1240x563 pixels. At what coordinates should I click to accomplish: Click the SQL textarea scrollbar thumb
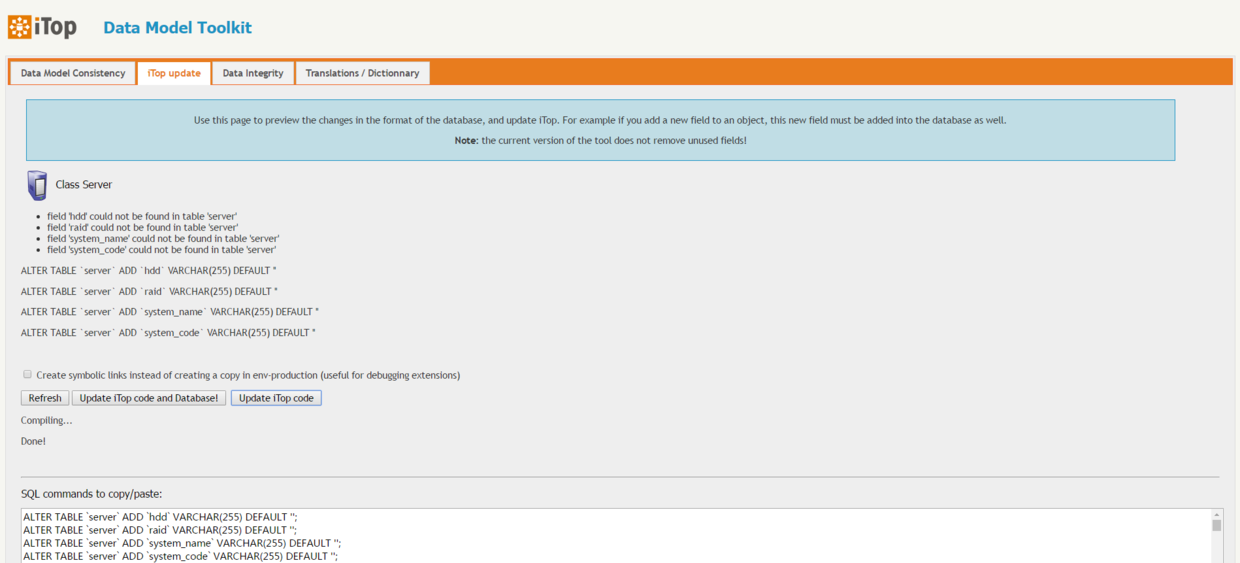pos(1216,526)
